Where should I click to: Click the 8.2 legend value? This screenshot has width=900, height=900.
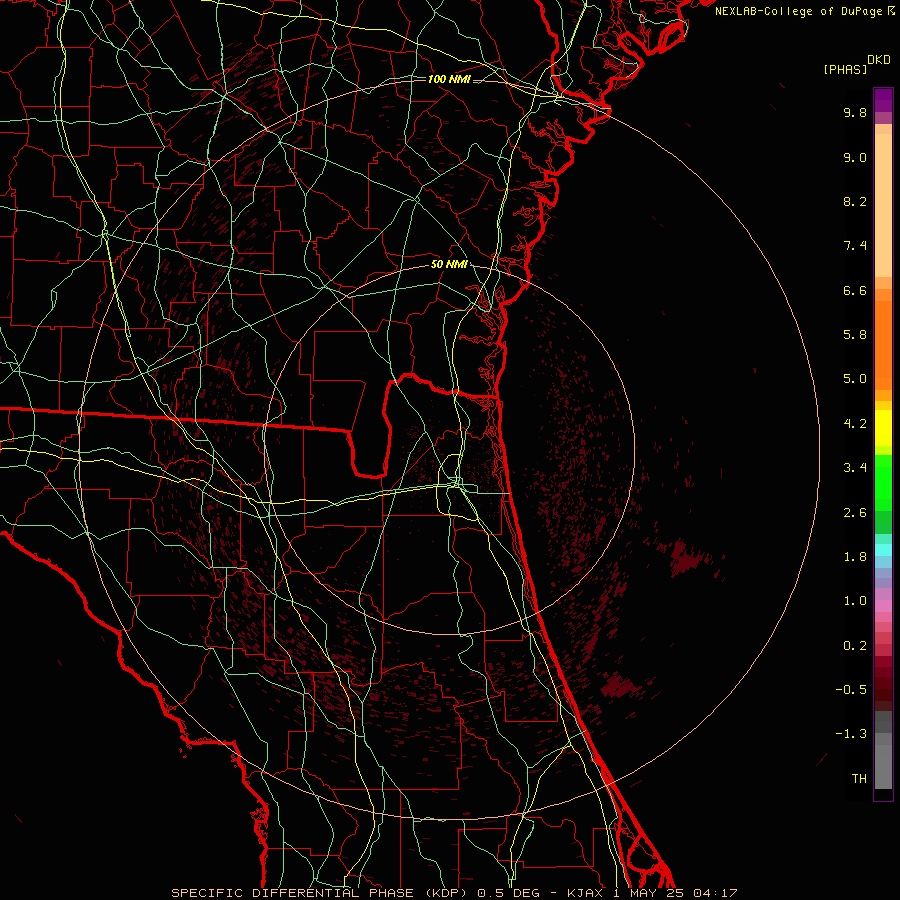[x=855, y=201]
